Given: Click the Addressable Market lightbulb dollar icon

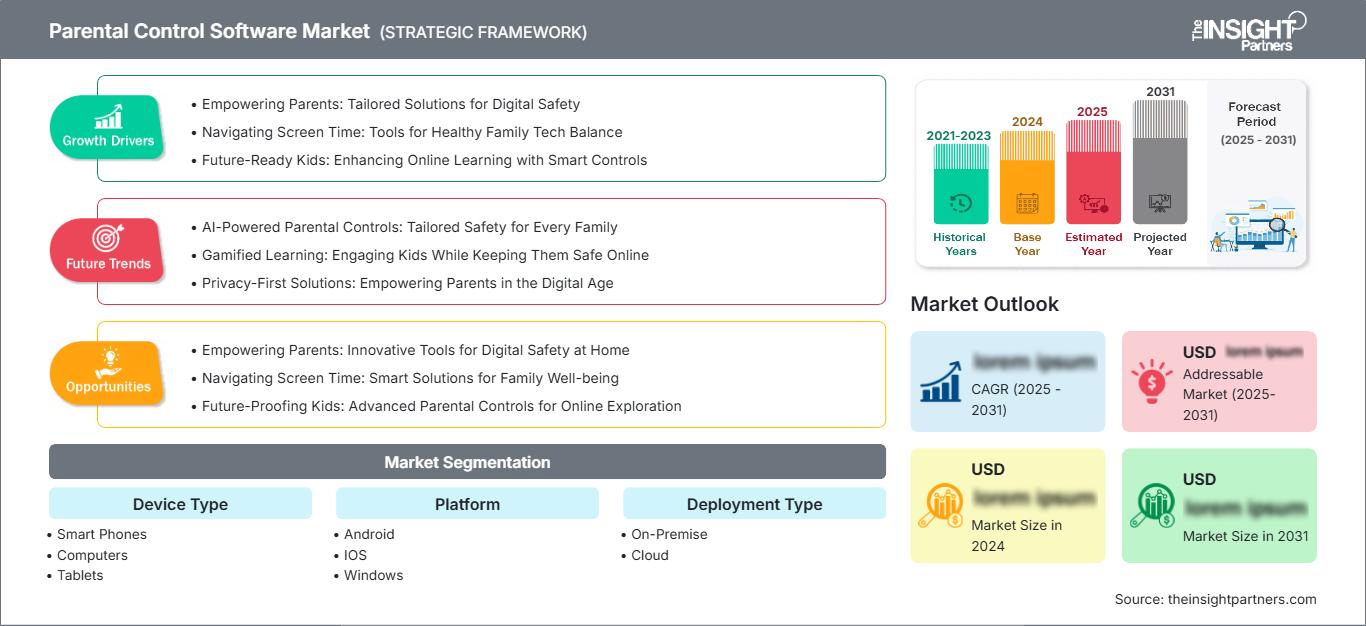Looking at the screenshot, I should click(x=1151, y=380).
